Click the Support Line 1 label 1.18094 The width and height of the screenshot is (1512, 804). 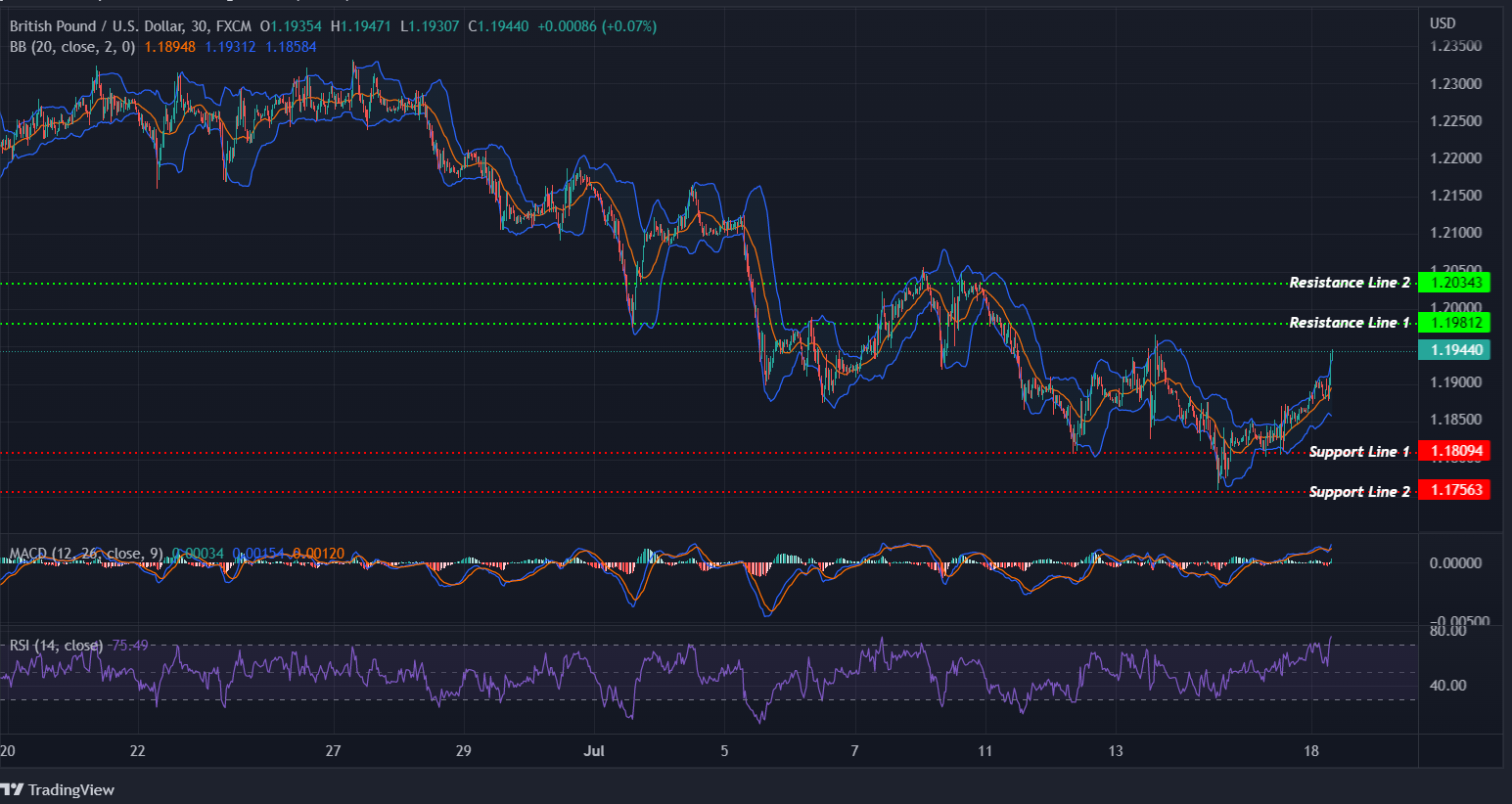pyautogui.click(x=1454, y=451)
